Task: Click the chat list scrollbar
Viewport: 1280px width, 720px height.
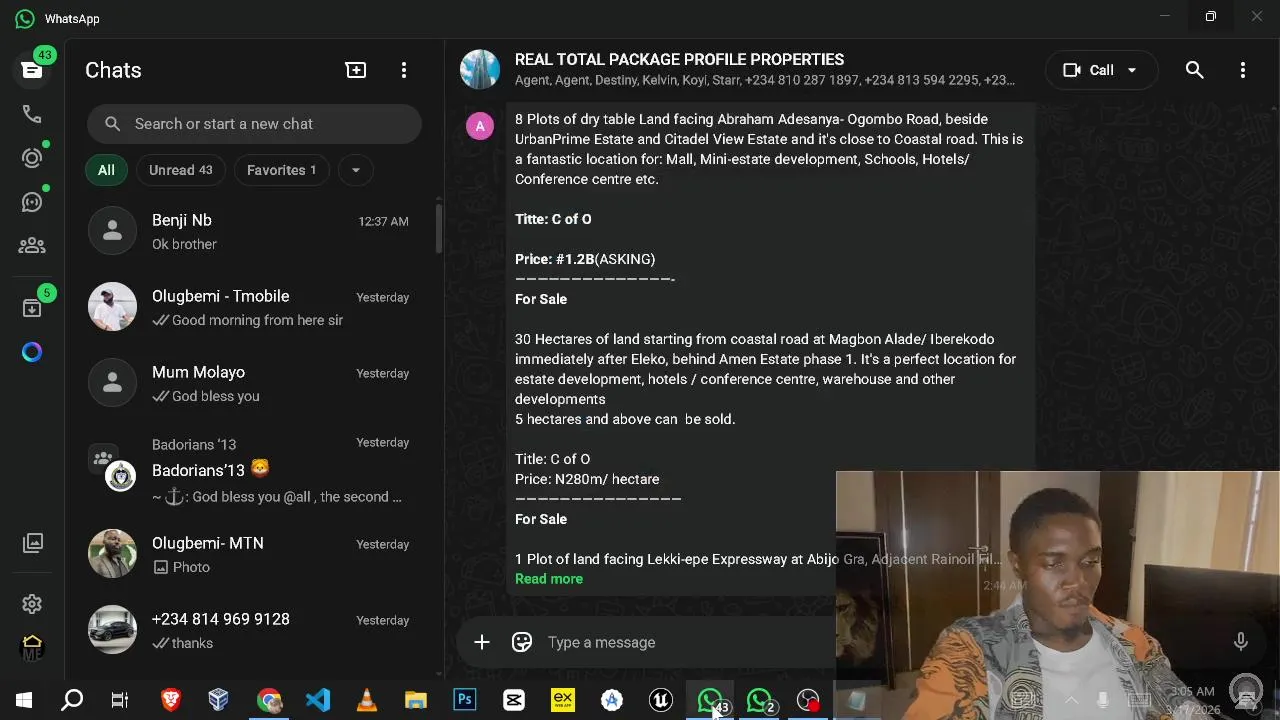Action: 438,230
